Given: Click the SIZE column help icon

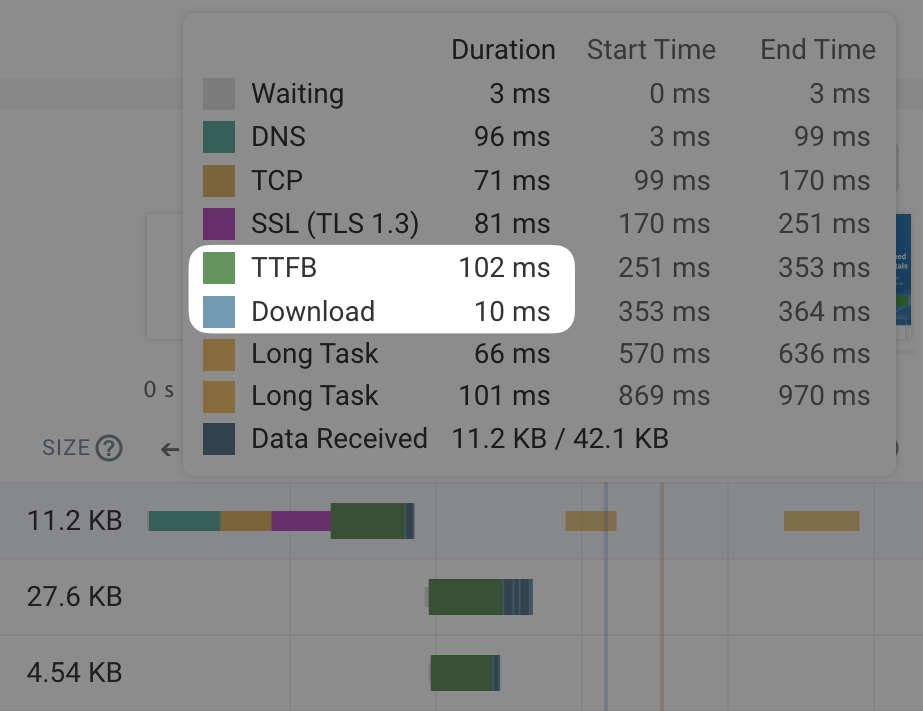Looking at the screenshot, I should pyautogui.click(x=108, y=448).
